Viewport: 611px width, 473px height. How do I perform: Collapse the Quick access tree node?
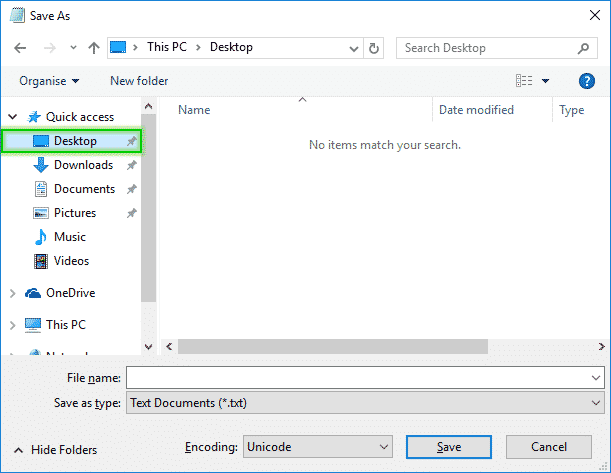point(13,117)
